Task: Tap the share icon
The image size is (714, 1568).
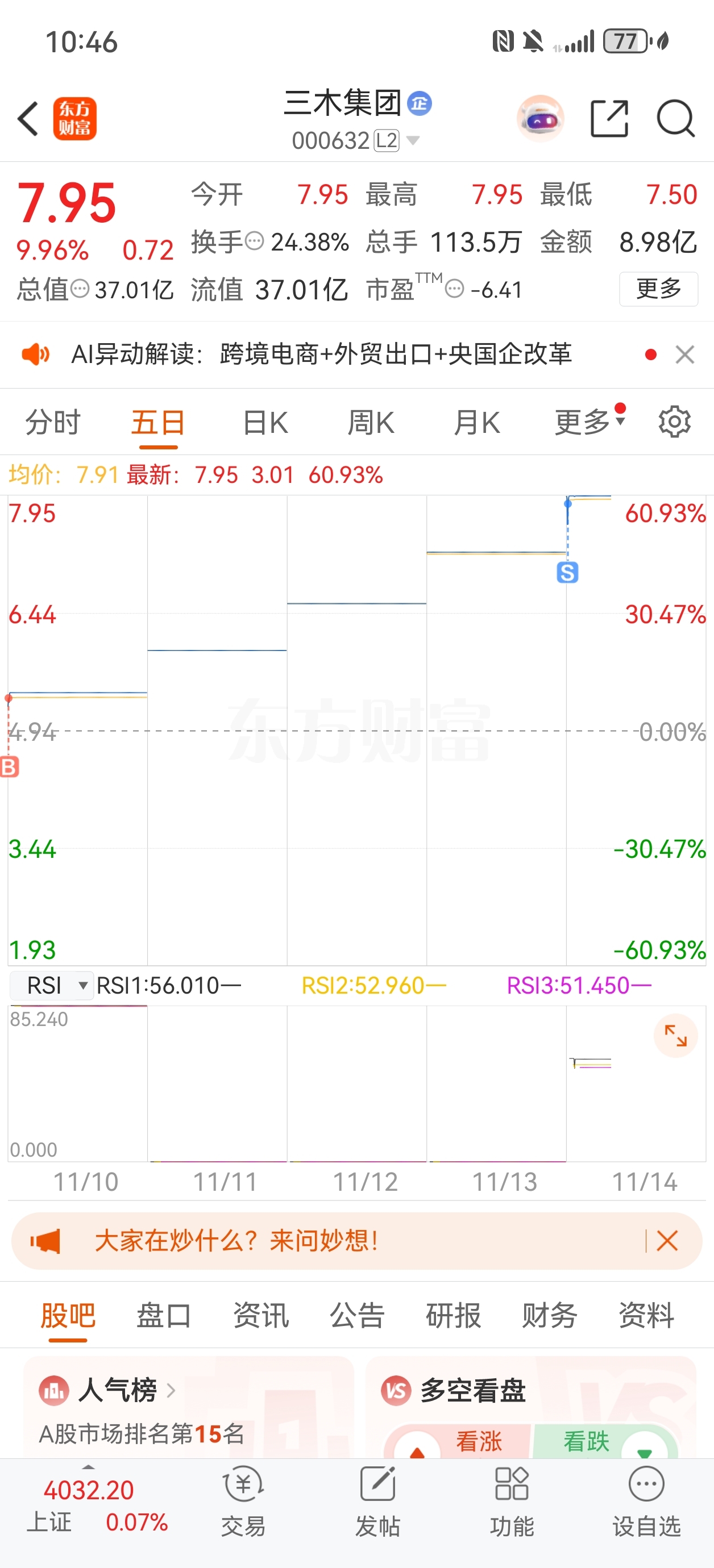Action: click(609, 118)
